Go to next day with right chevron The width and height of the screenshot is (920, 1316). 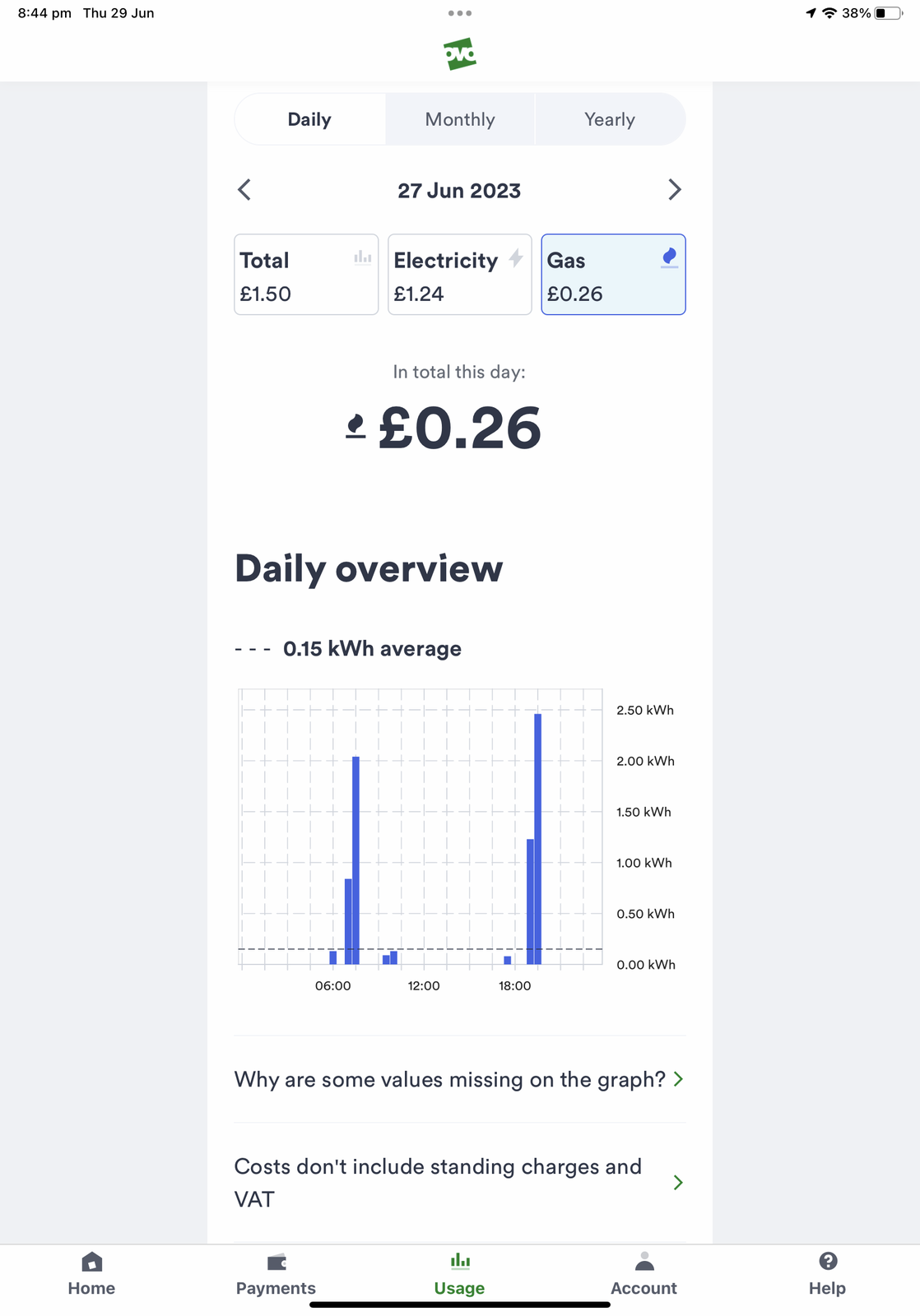[675, 190]
